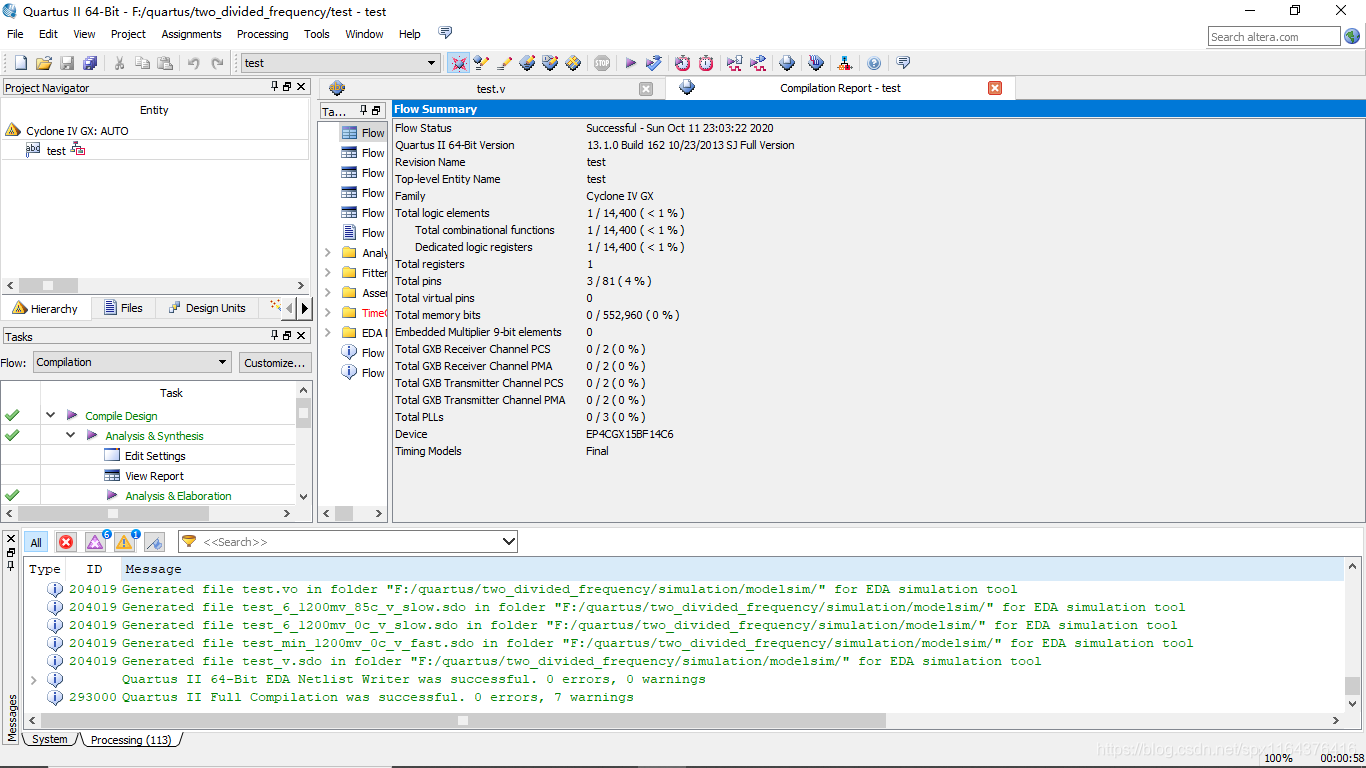
Task: Close the Project Navigator panel
Action: click(x=301, y=87)
